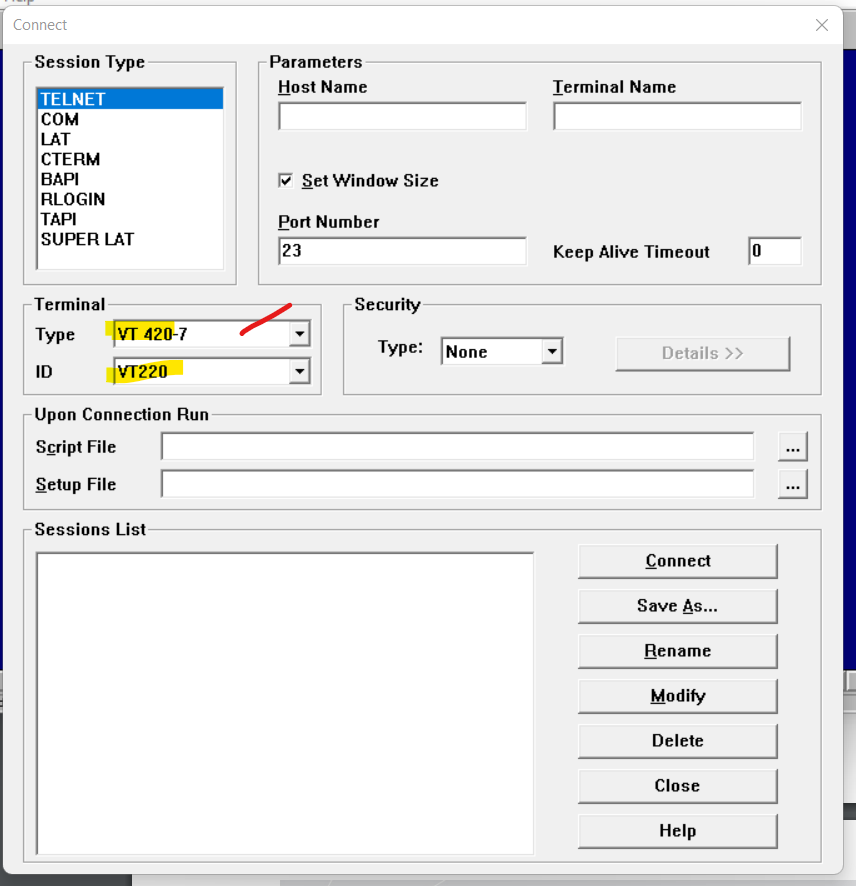Click the Delete button
The image size is (856, 886).
click(677, 741)
